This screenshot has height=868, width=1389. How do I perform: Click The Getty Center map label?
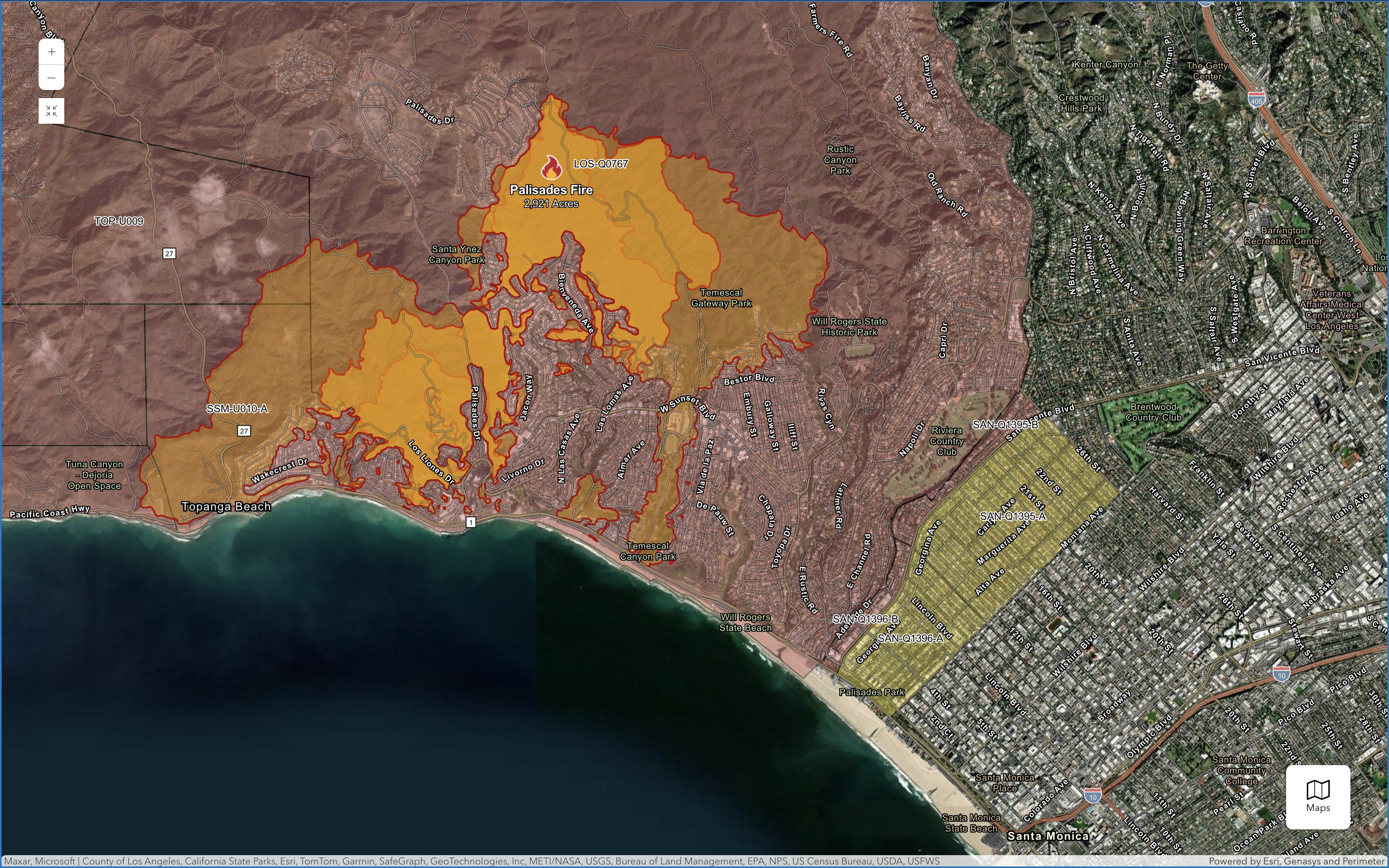coord(1207,71)
